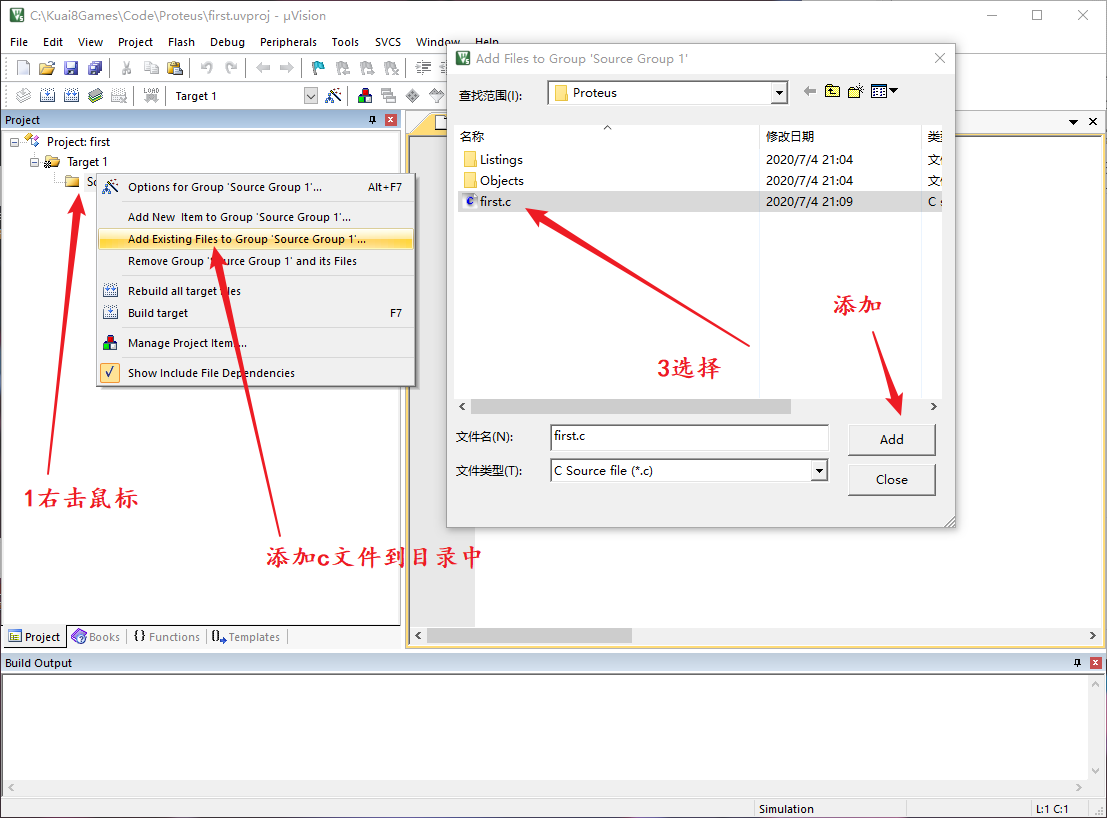Open the Debug menu
The width and height of the screenshot is (1107, 818).
tap(227, 42)
